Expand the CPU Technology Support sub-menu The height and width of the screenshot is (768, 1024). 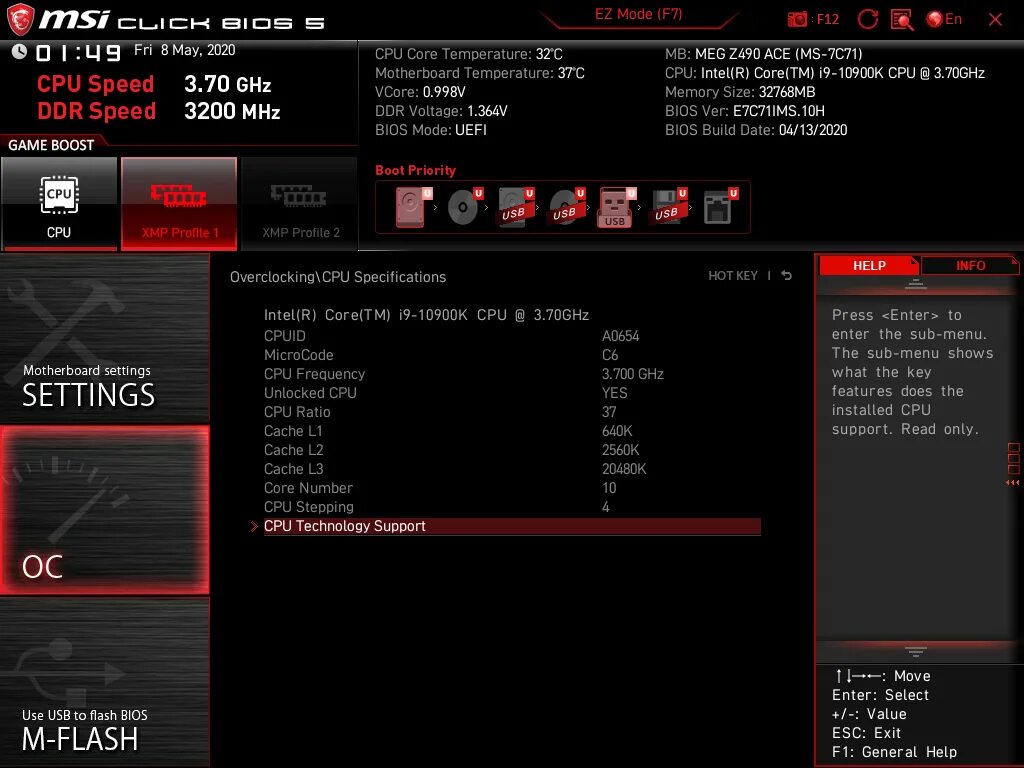pos(512,526)
